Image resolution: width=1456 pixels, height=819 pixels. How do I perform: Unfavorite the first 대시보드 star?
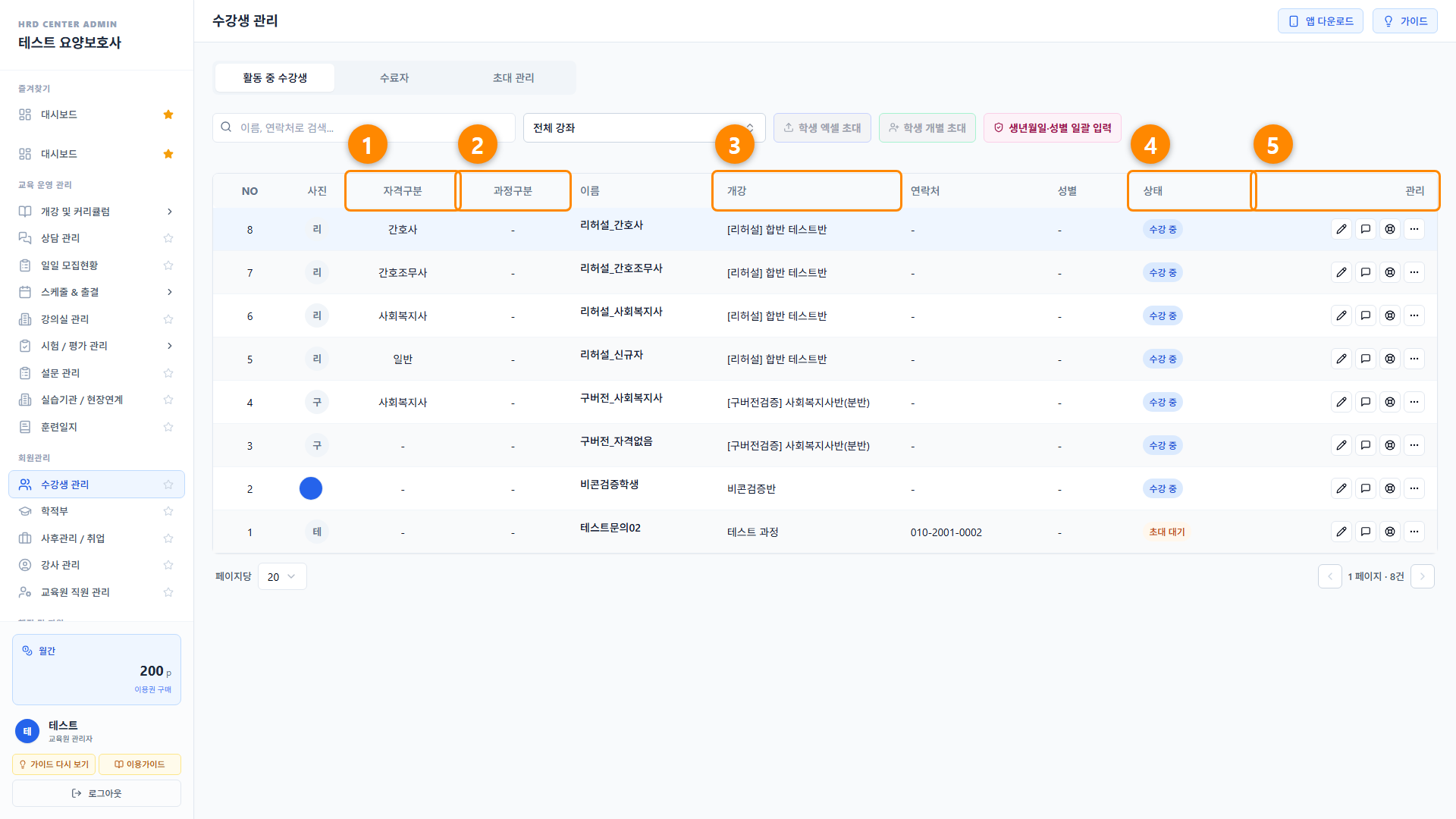pyautogui.click(x=168, y=115)
